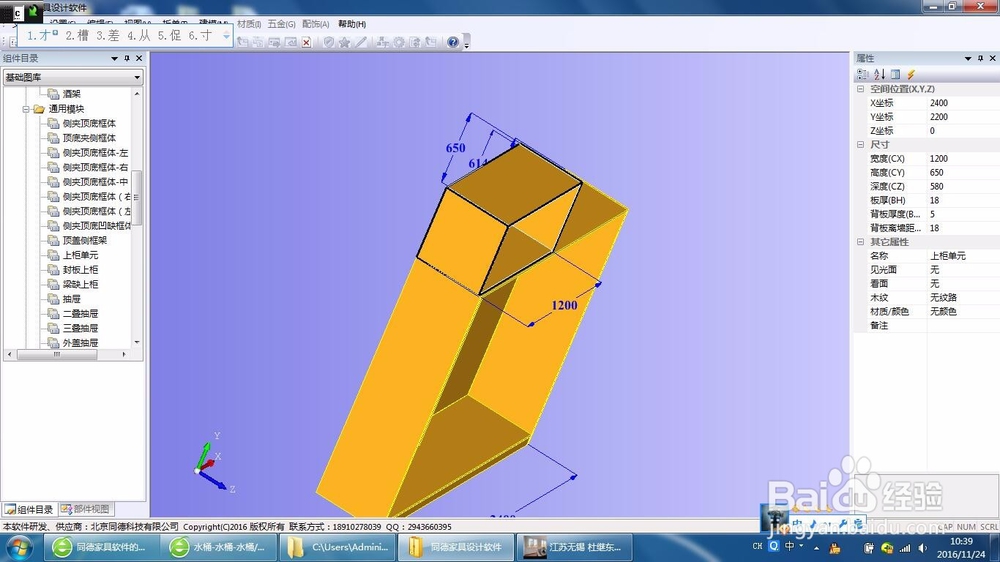Select 三叠抽屉 tree item

coord(80,329)
